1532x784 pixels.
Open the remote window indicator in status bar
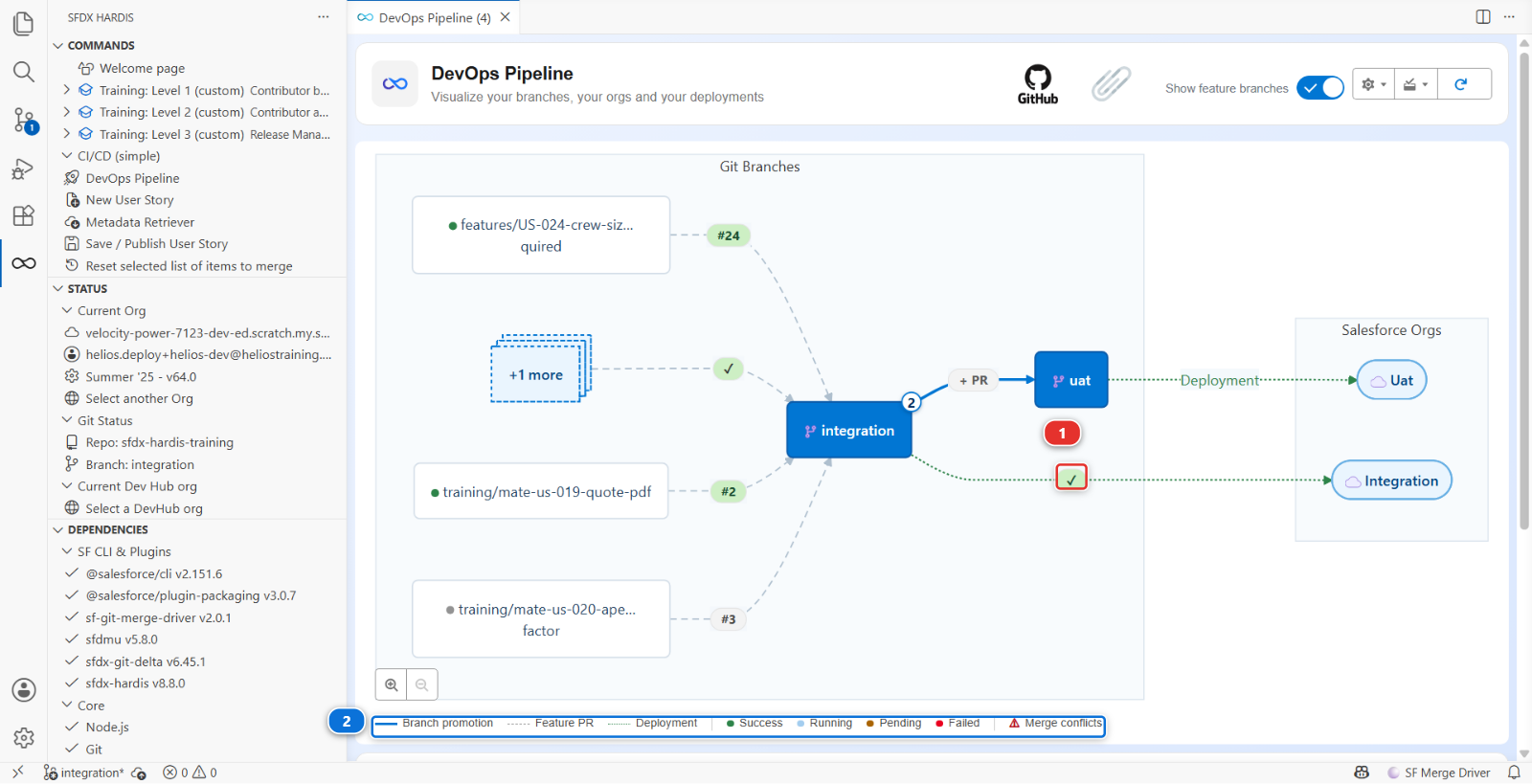click(17, 773)
